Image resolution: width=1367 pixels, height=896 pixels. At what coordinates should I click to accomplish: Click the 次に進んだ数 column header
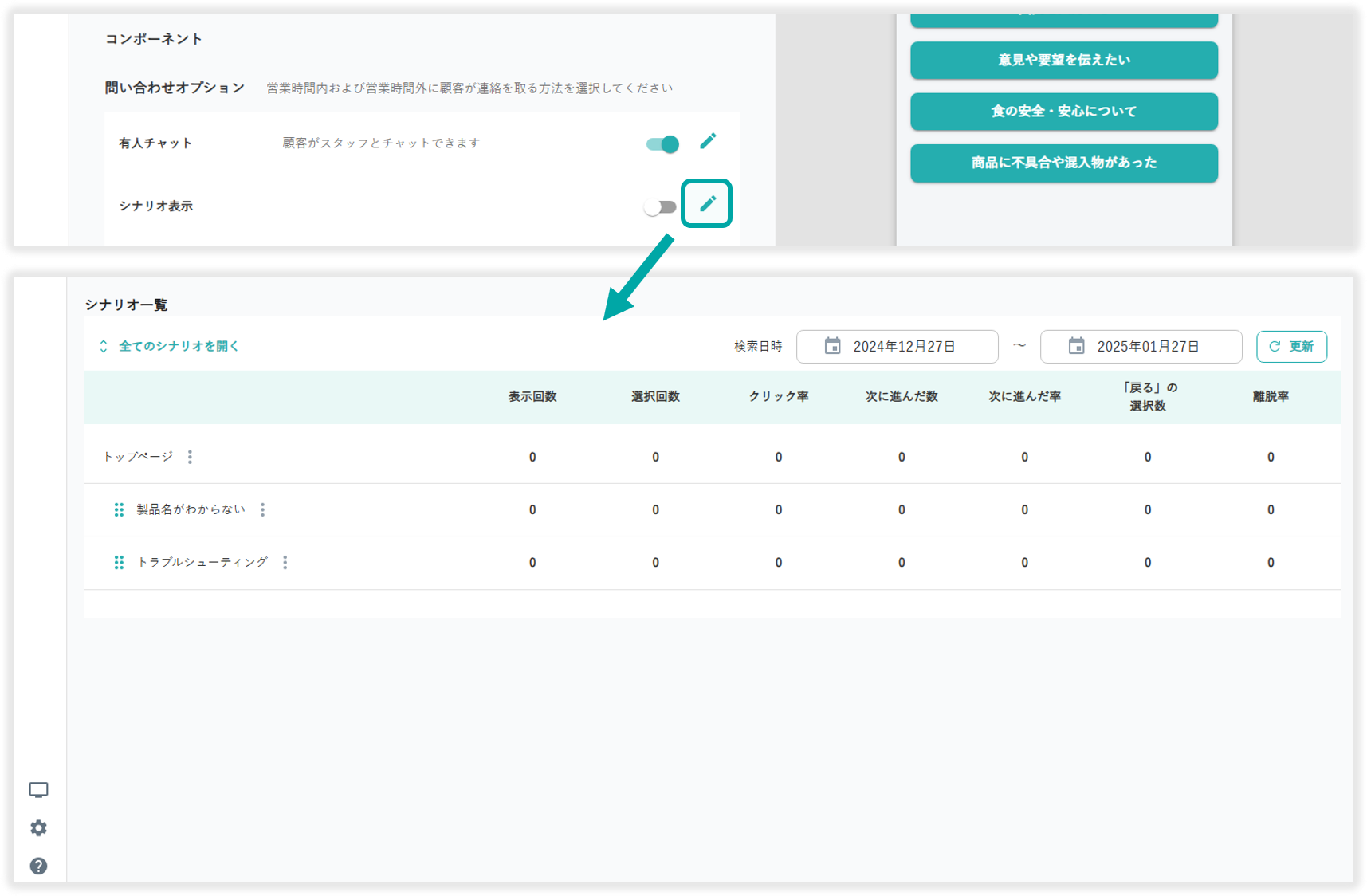coord(902,396)
